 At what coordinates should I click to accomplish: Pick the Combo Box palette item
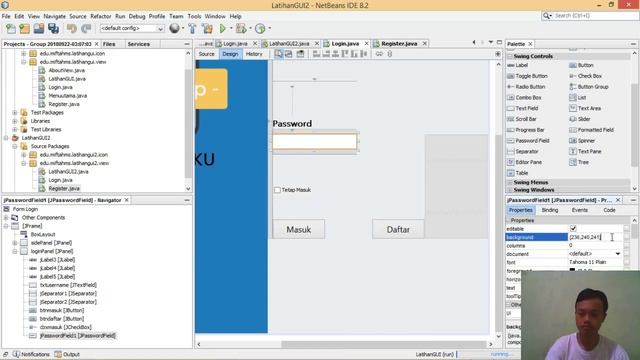tap(524, 98)
